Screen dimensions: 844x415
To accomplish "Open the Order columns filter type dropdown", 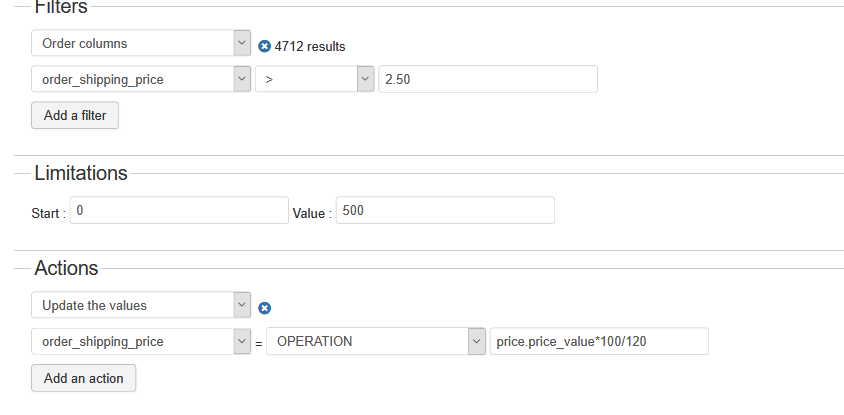I will (x=140, y=43).
